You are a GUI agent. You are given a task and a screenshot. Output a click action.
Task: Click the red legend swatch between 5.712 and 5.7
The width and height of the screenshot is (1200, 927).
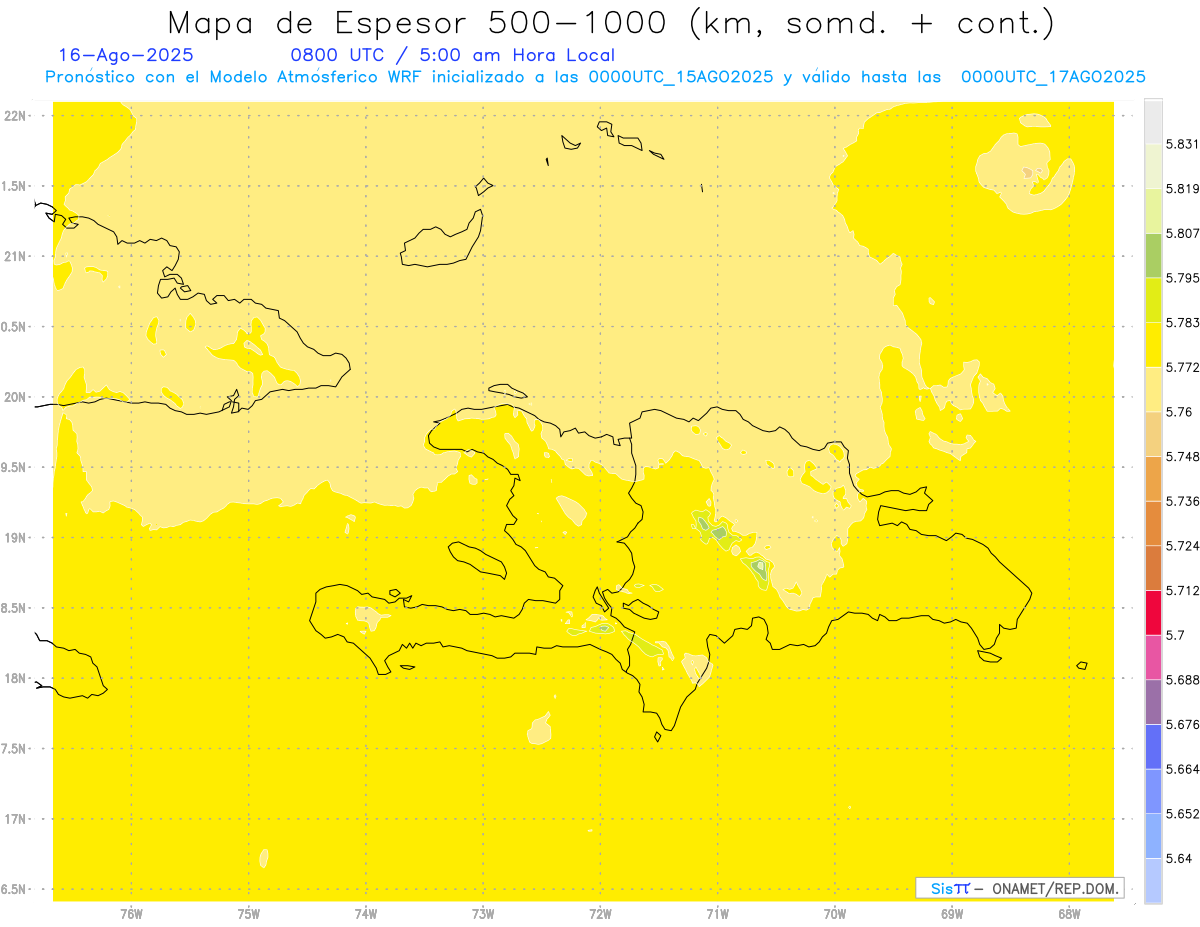(x=1153, y=612)
